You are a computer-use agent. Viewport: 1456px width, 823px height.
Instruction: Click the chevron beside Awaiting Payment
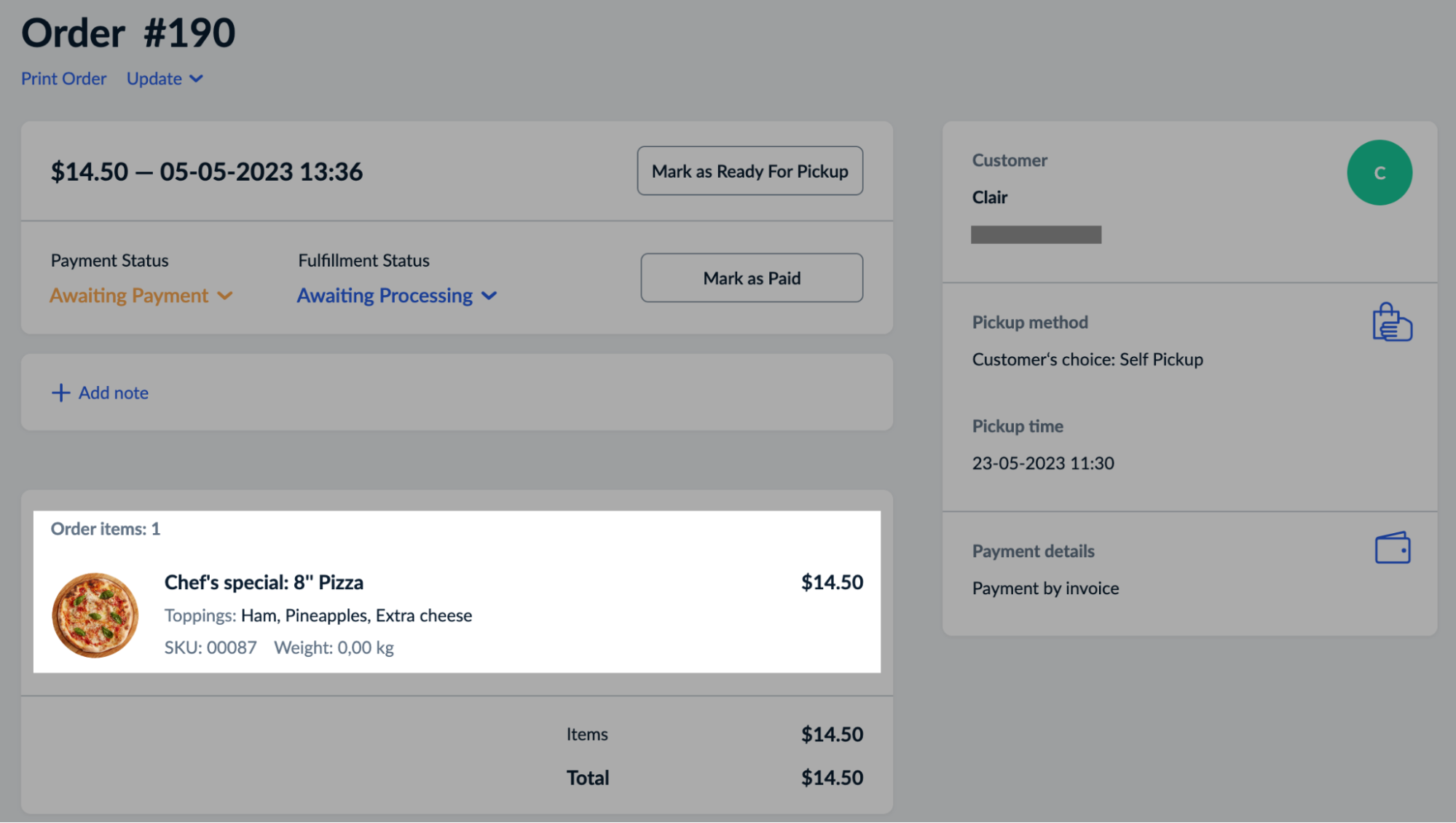coord(225,296)
